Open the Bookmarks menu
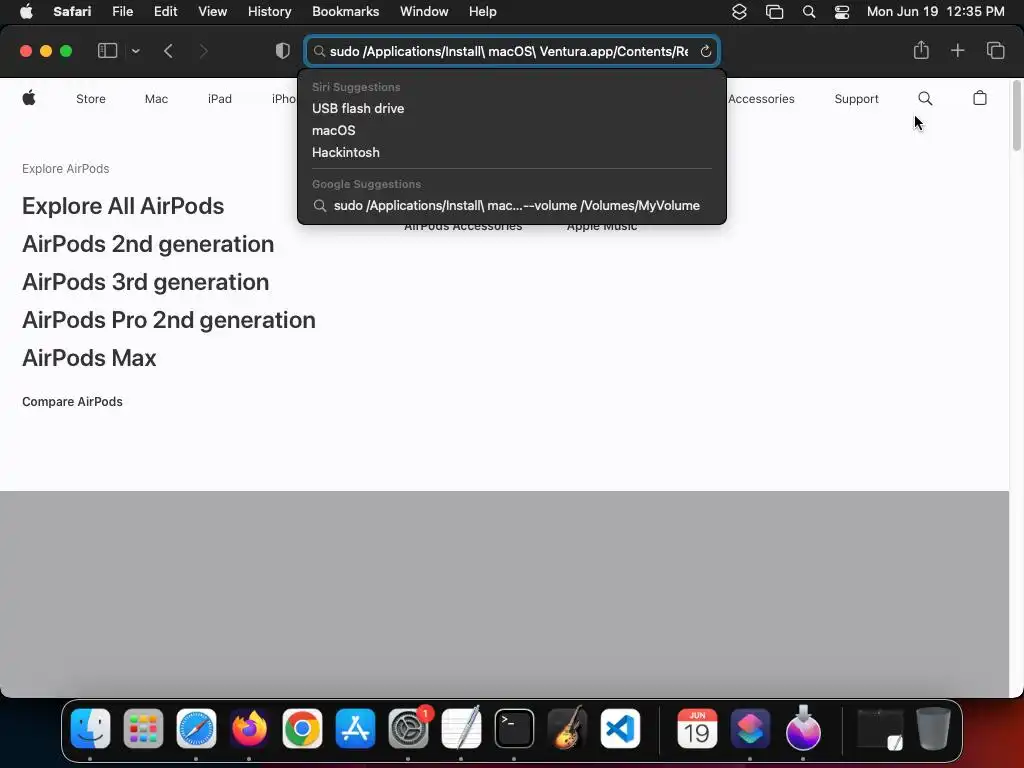This screenshot has height=768, width=1024. point(345,12)
